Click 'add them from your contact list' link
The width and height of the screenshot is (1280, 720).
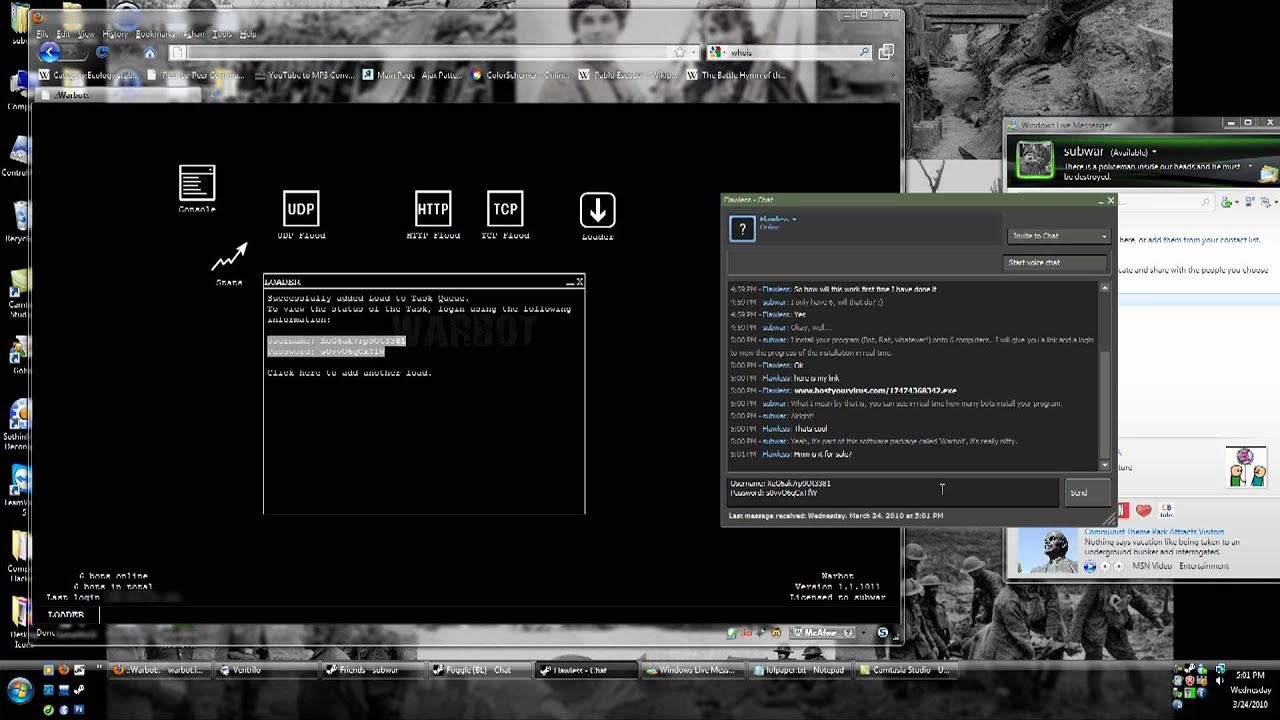[x=1204, y=240]
